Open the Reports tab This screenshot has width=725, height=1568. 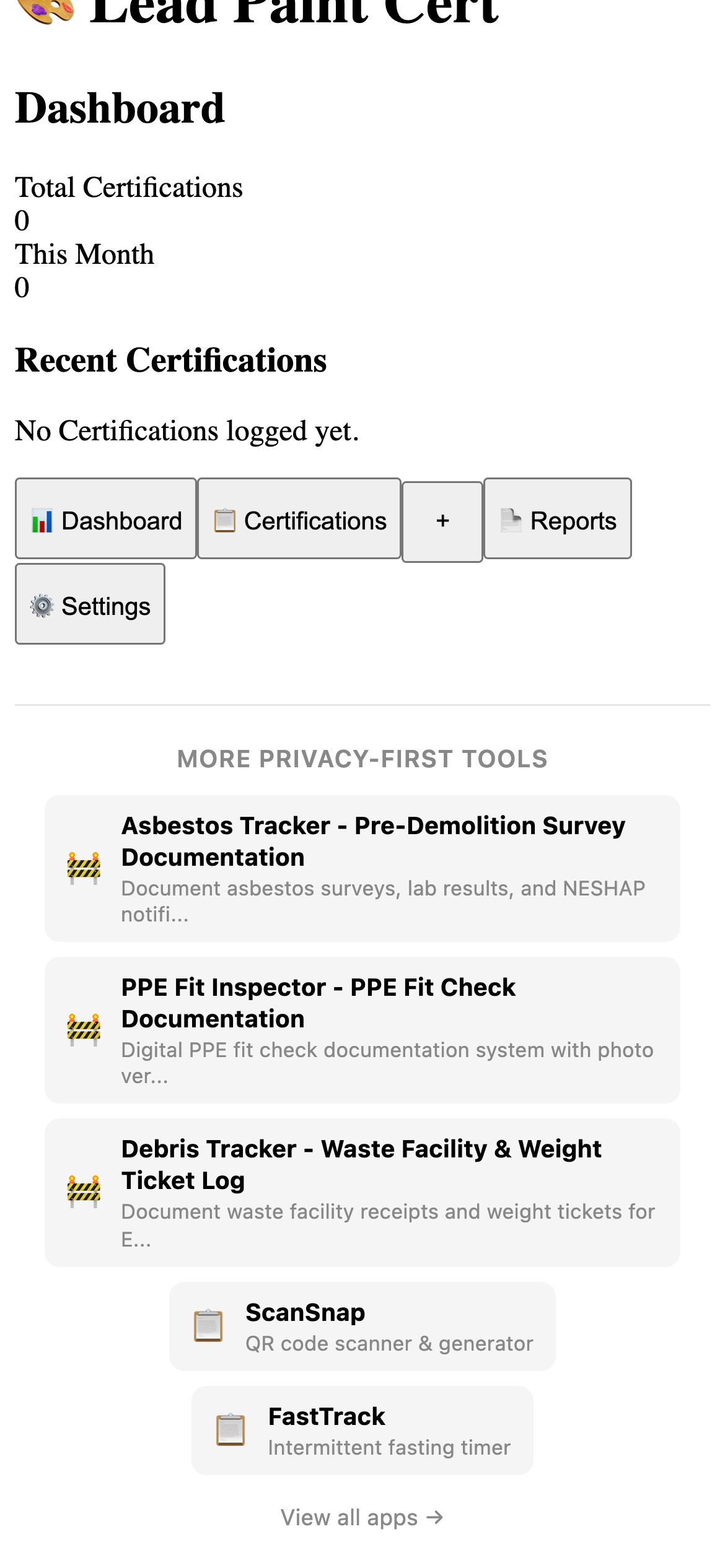click(557, 520)
